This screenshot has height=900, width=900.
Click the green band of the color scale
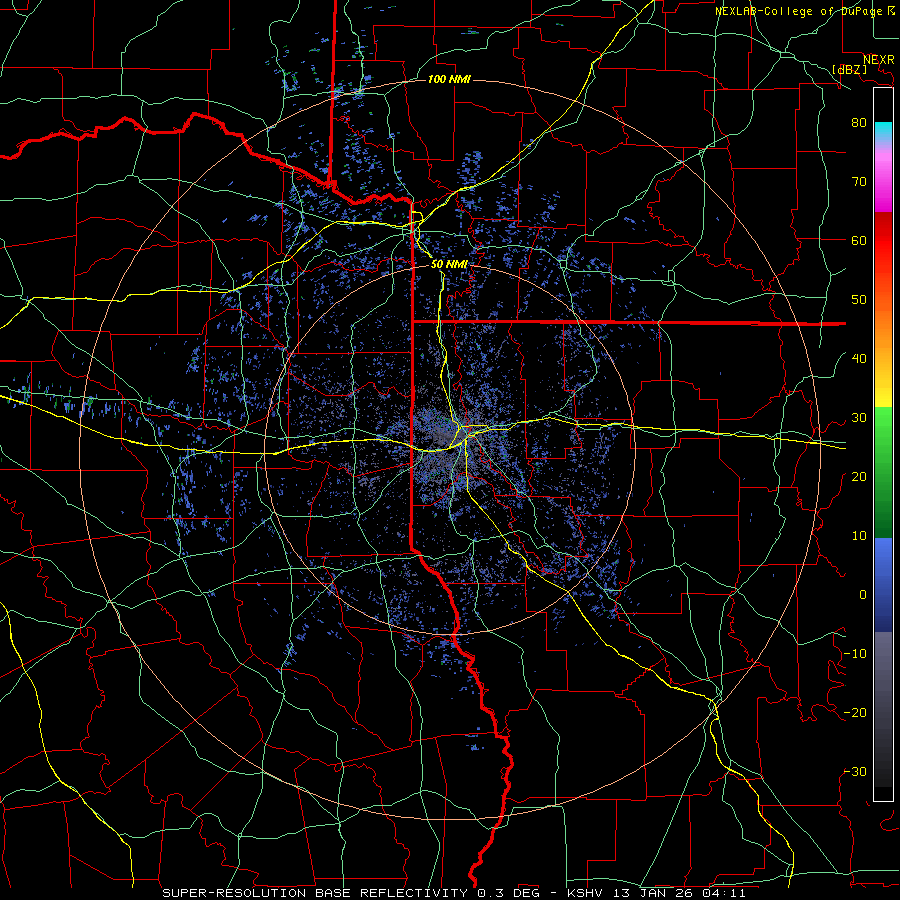tap(883, 472)
